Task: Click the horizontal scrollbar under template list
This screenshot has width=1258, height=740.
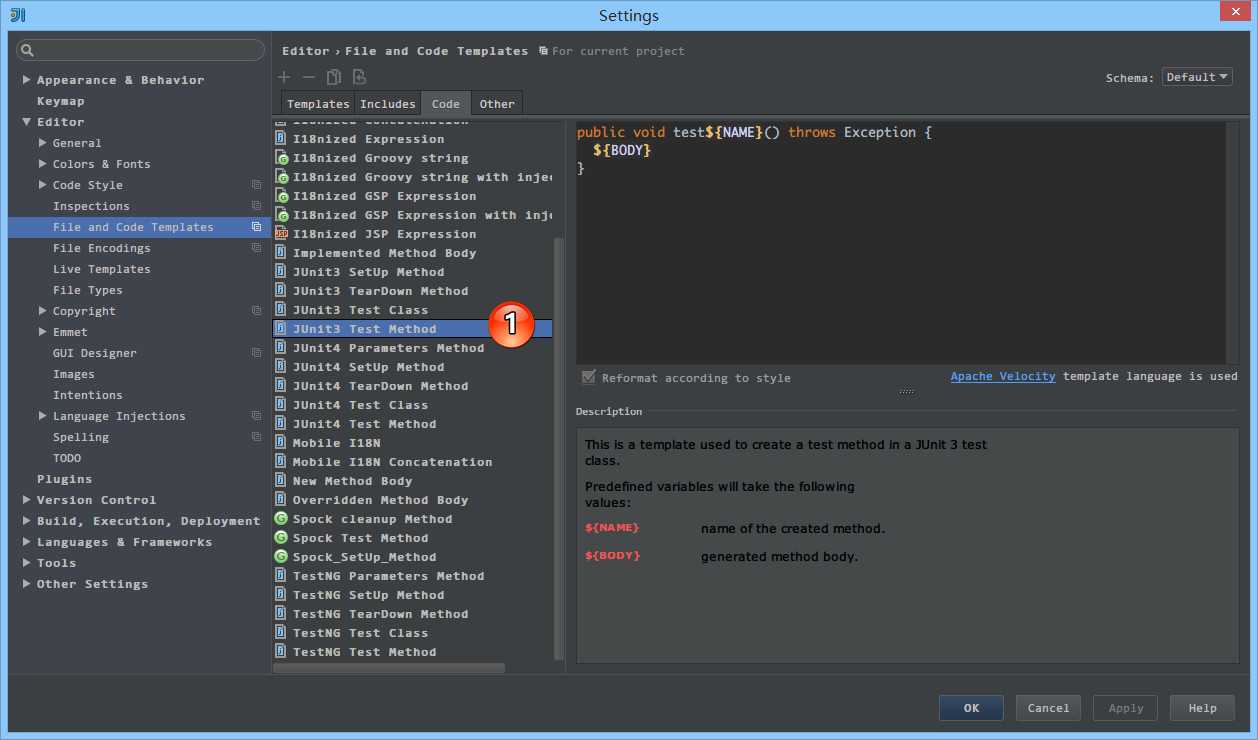Action: pyautogui.click(x=389, y=668)
